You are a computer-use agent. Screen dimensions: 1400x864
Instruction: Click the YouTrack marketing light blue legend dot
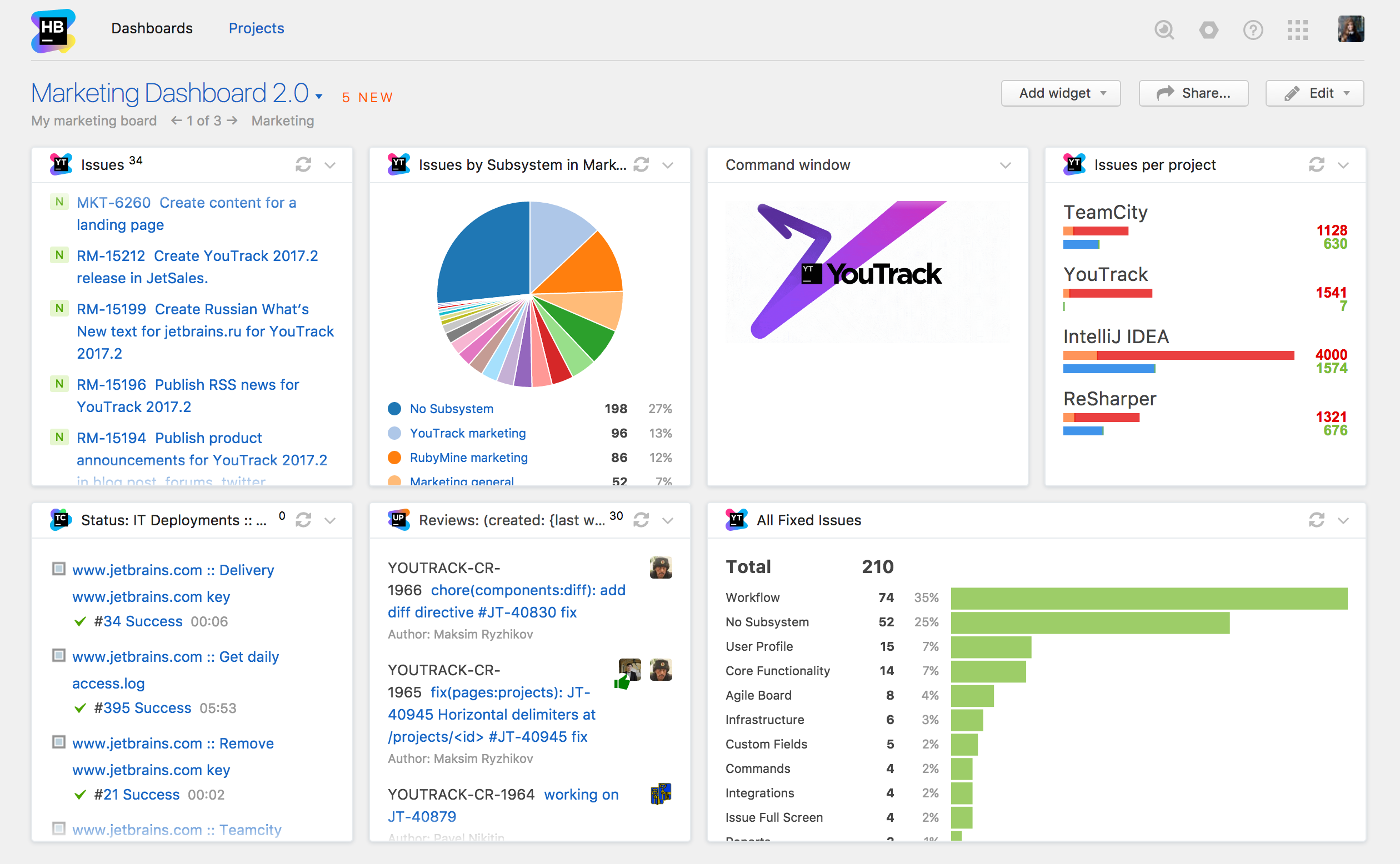tap(394, 433)
